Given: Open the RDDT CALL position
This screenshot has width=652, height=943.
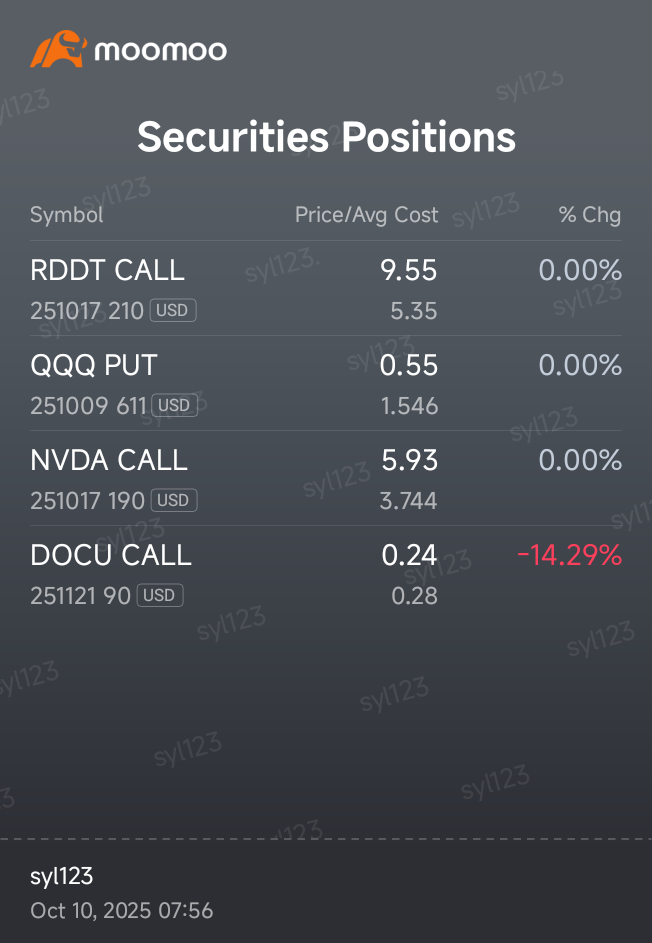Looking at the screenshot, I should pos(326,289).
